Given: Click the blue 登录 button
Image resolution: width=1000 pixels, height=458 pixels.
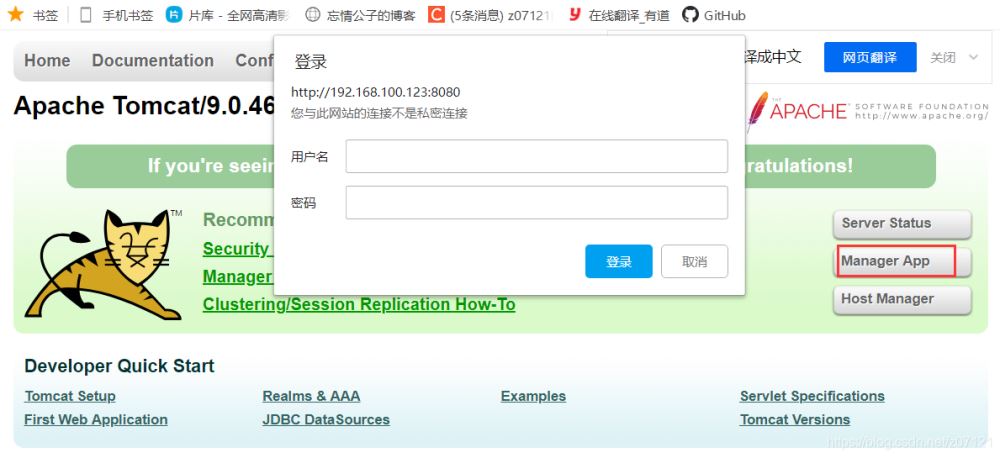Looking at the screenshot, I should tap(619, 262).
